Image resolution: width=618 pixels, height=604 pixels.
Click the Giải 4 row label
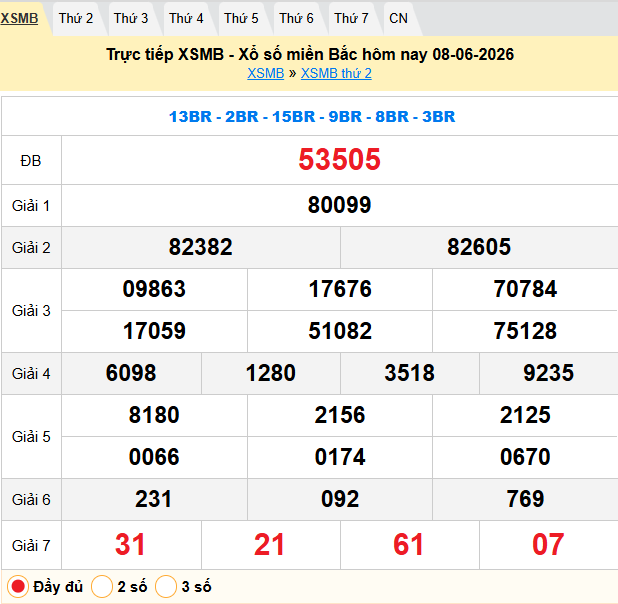pos(31,374)
